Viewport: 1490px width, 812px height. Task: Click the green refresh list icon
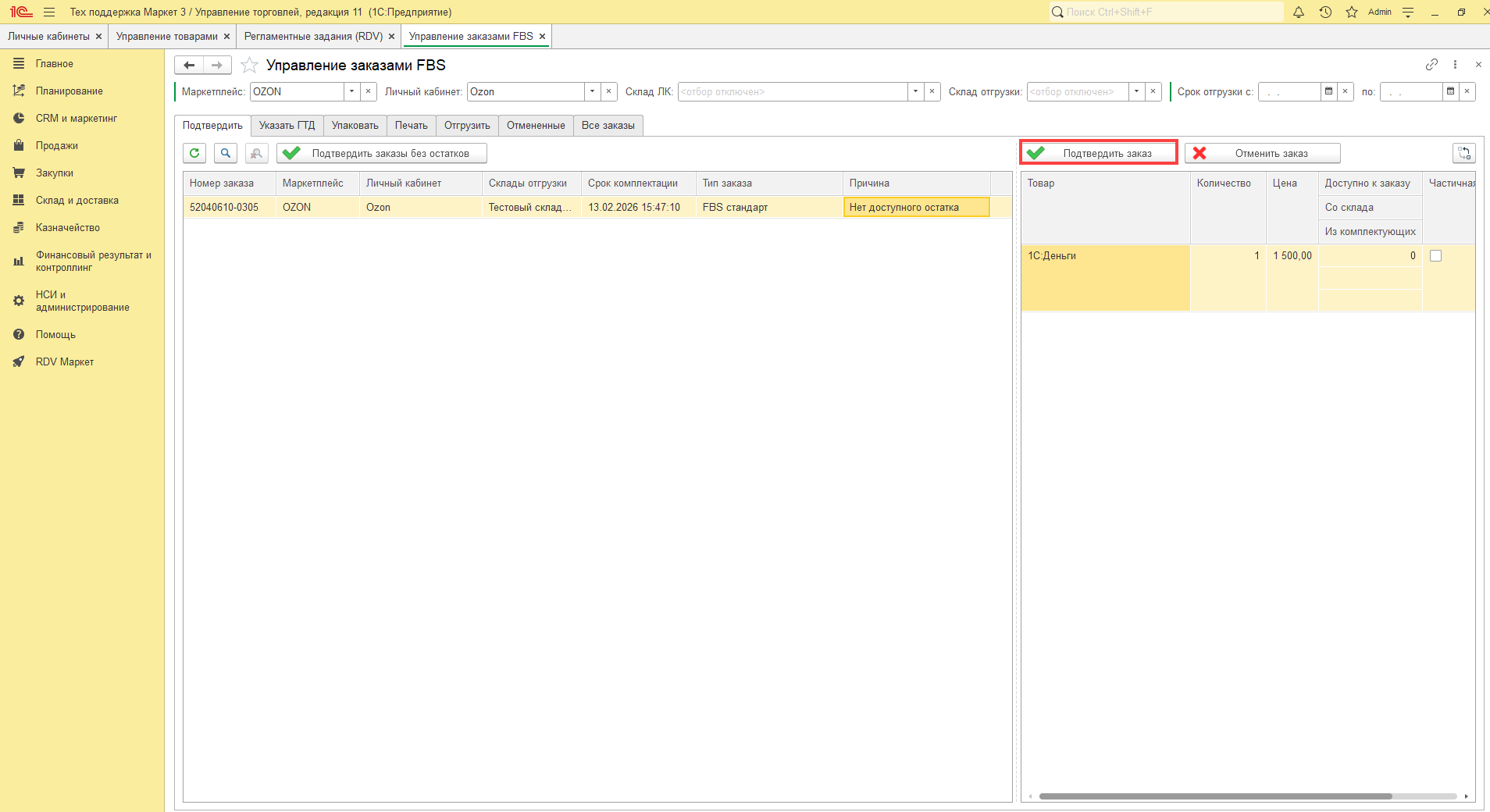tap(194, 153)
